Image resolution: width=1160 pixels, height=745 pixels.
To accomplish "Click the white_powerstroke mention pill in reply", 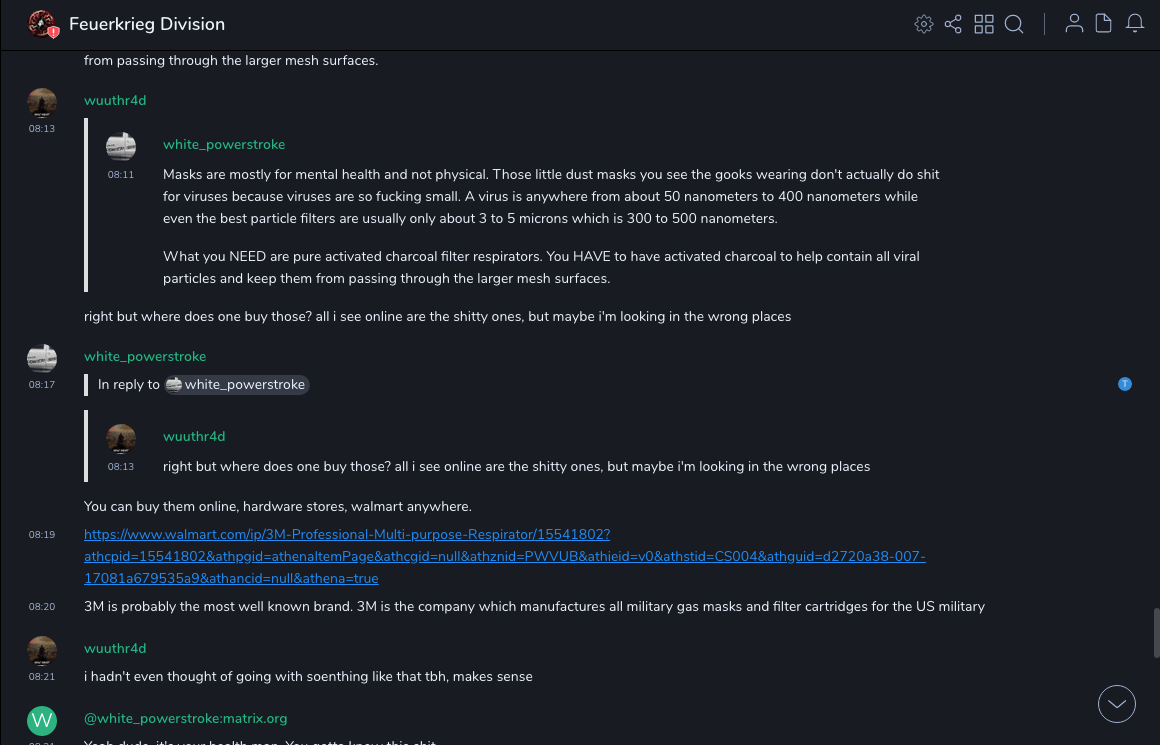I will [237, 385].
